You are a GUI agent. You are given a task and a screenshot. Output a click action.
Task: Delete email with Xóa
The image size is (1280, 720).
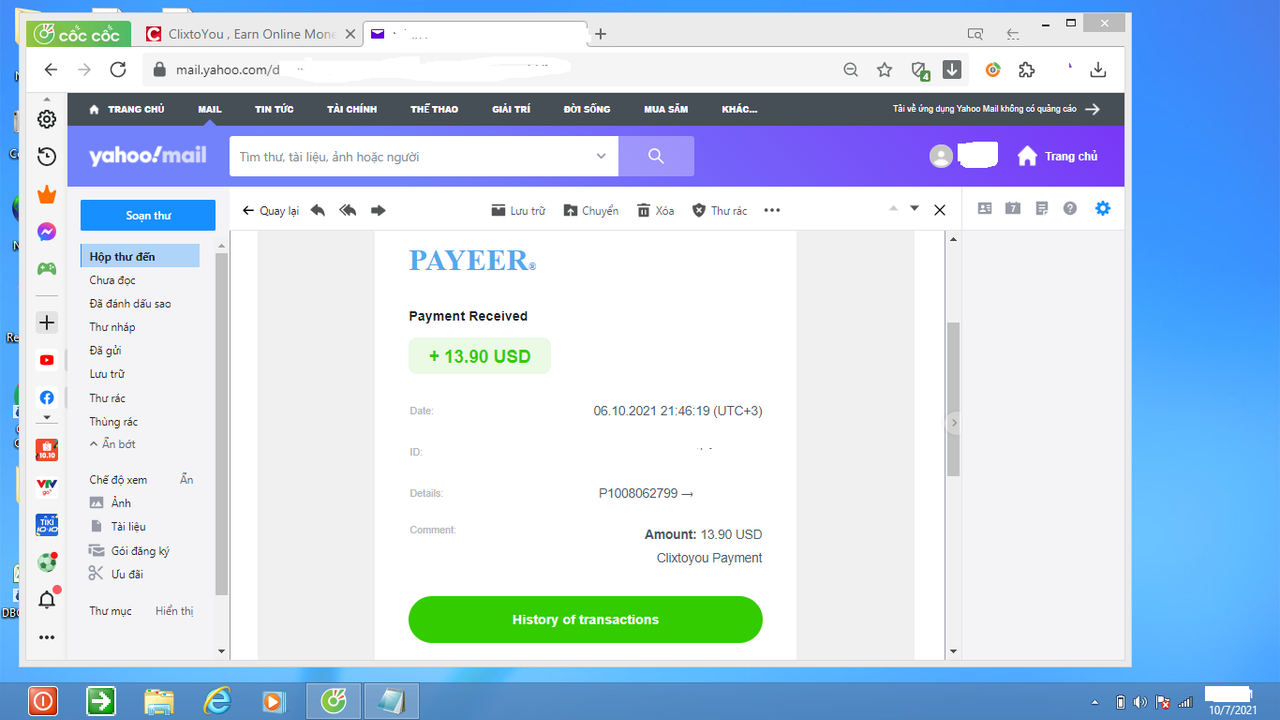[x=656, y=210]
